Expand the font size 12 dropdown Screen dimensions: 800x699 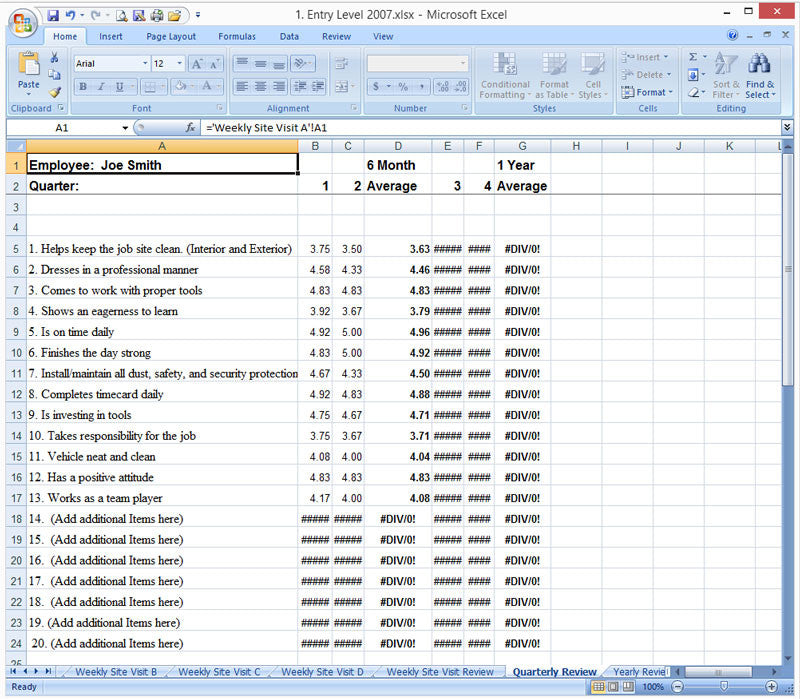180,64
